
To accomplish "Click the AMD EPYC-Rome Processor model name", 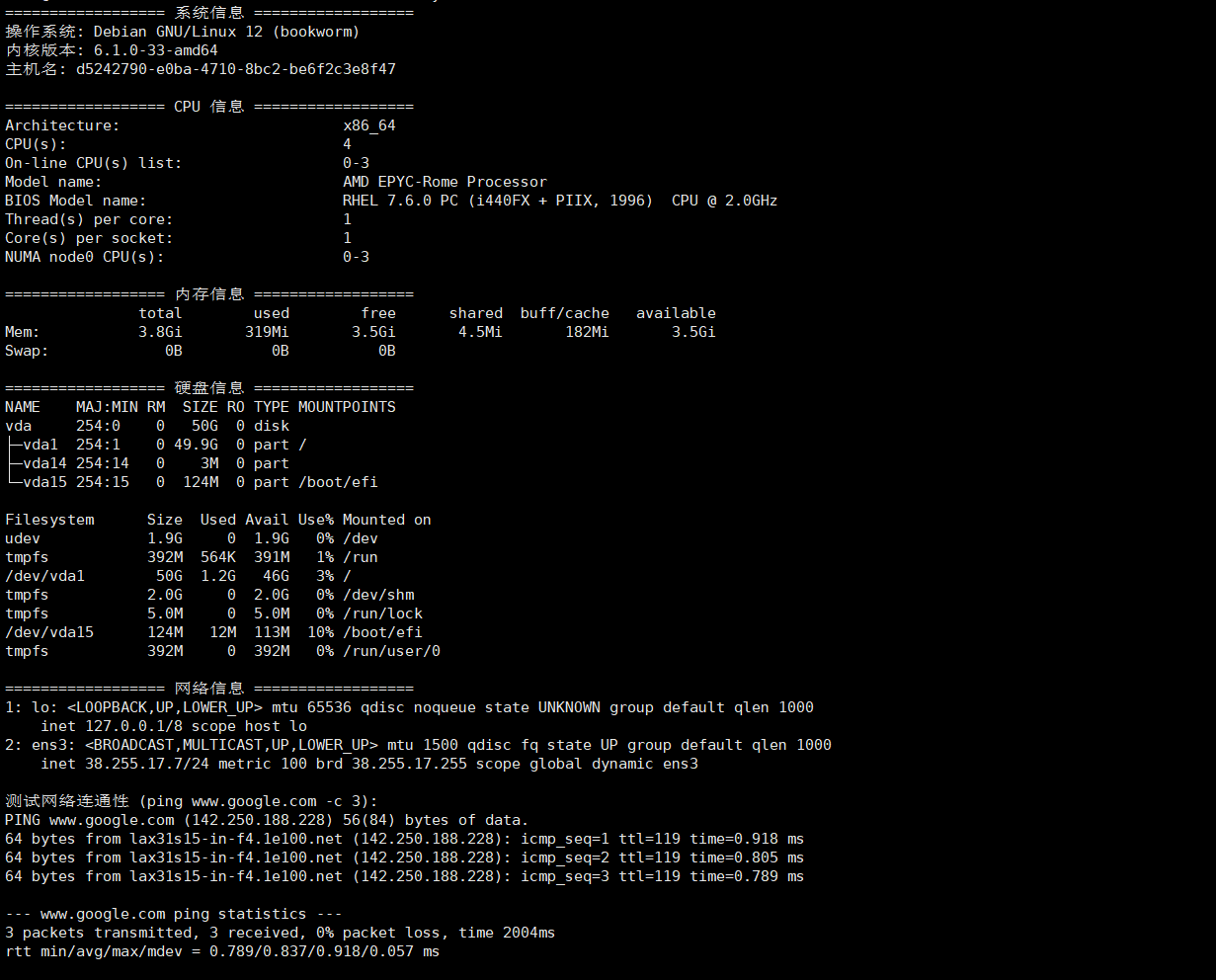I will coord(445,182).
